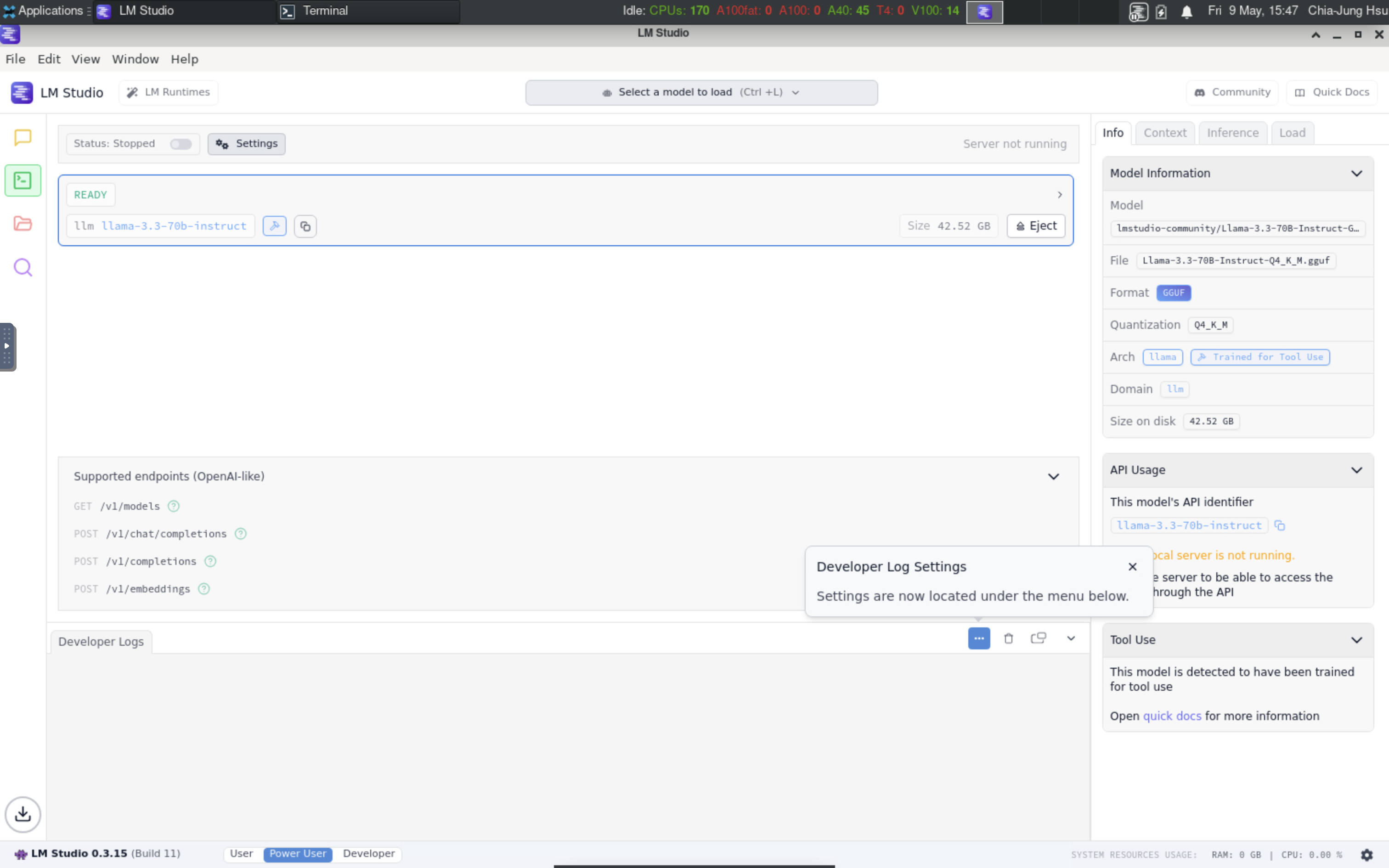Switch to Developer mode at the bottom
This screenshot has height=868, width=1389.
click(369, 854)
